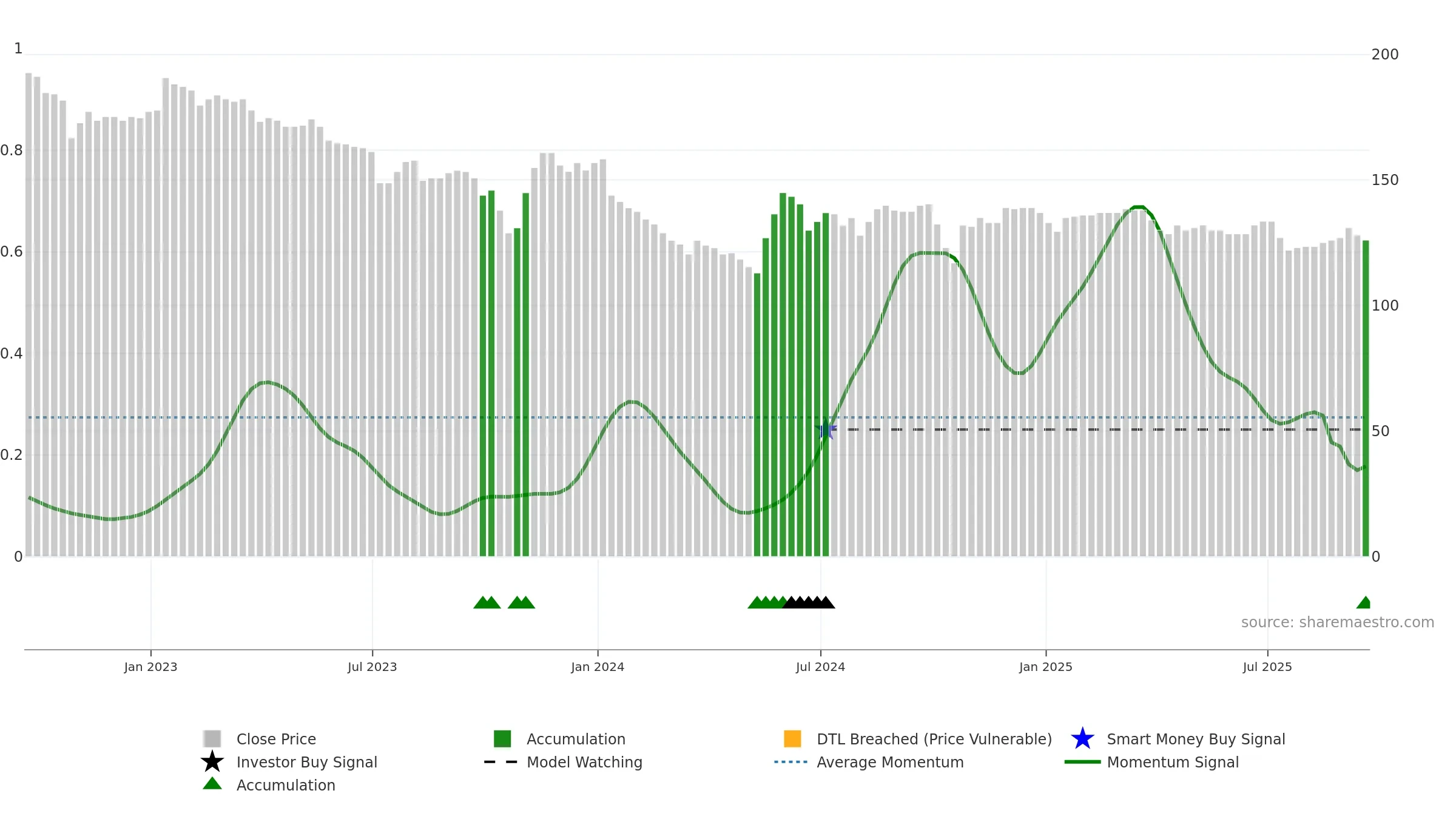This screenshot has width=1456, height=819.
Task: Click the first green triangle marker cluster
Action: click(487, 602)
